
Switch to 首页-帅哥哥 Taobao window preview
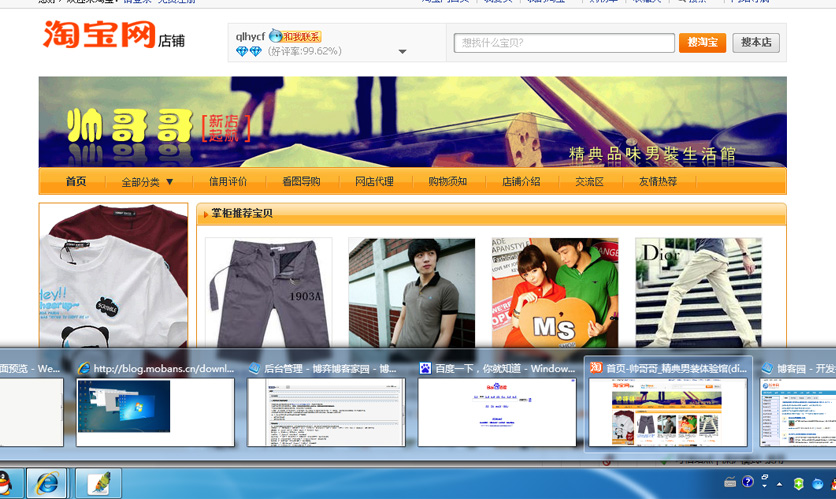[x=668, y=405]
